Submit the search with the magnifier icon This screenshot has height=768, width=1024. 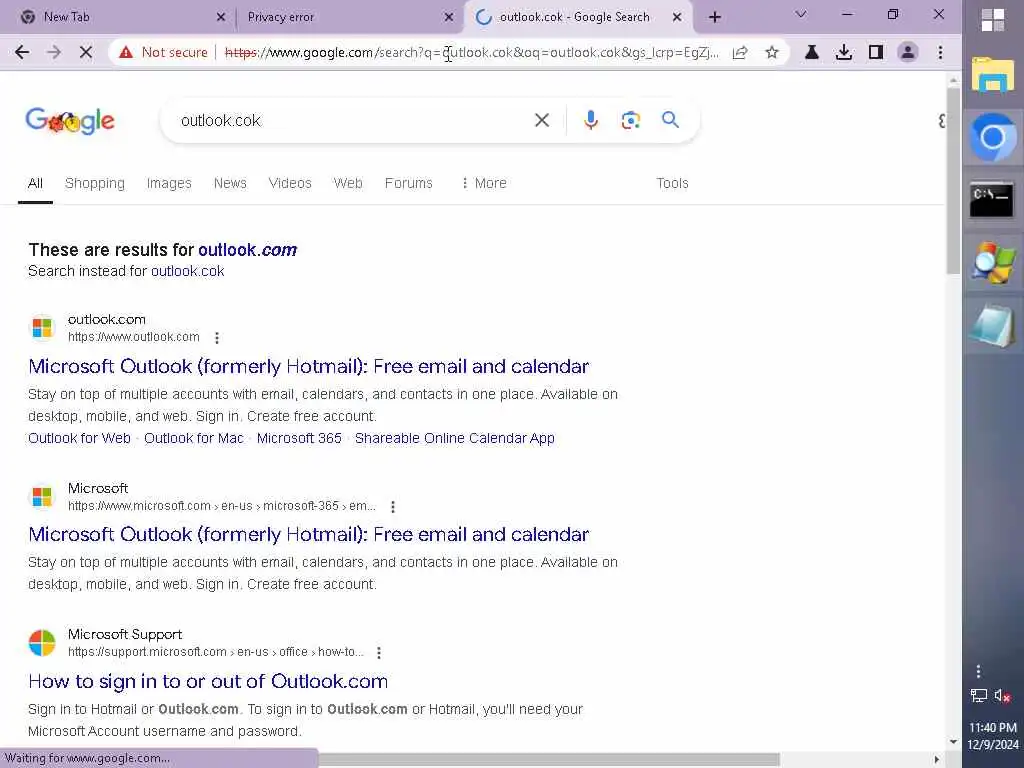(670, 120)
